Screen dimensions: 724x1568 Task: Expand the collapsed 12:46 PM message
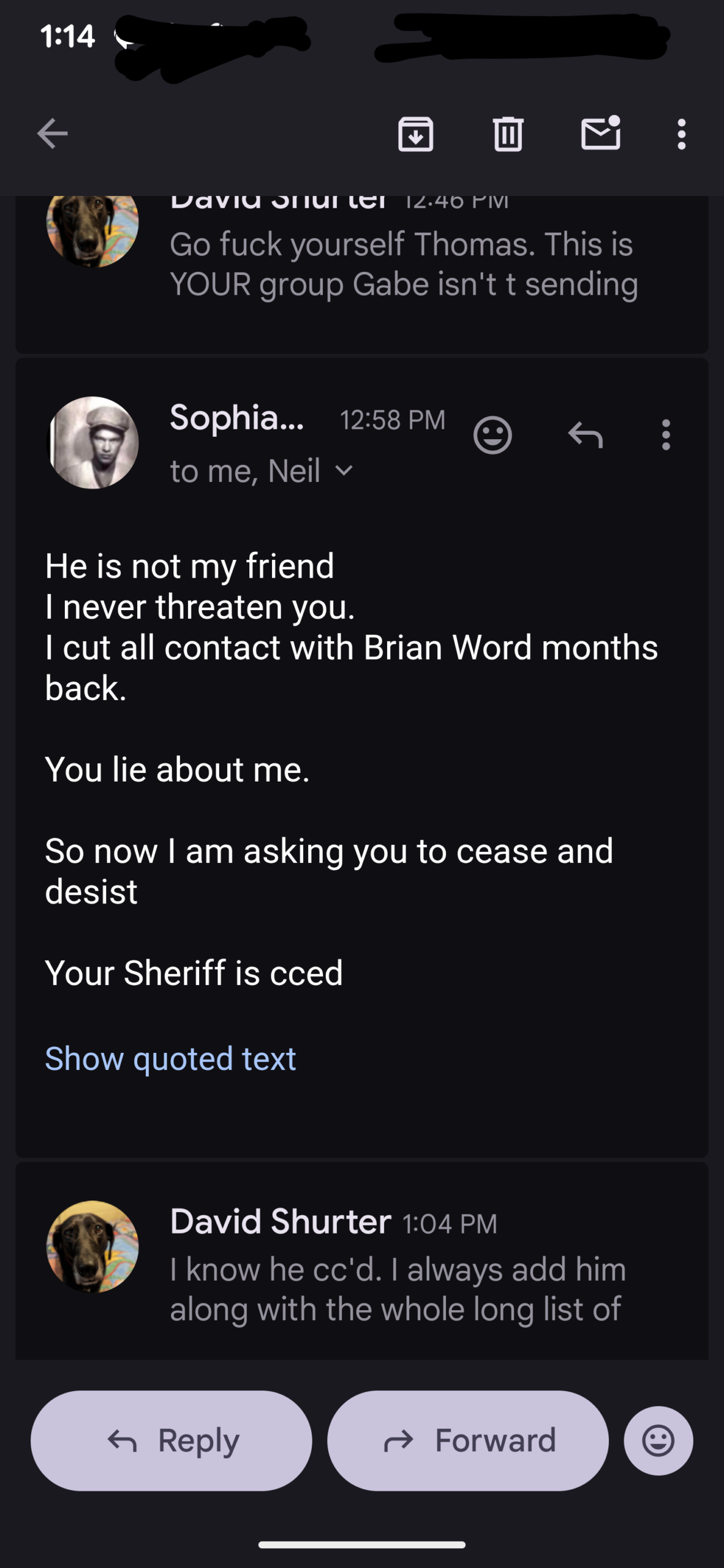(x=404, y=265)
